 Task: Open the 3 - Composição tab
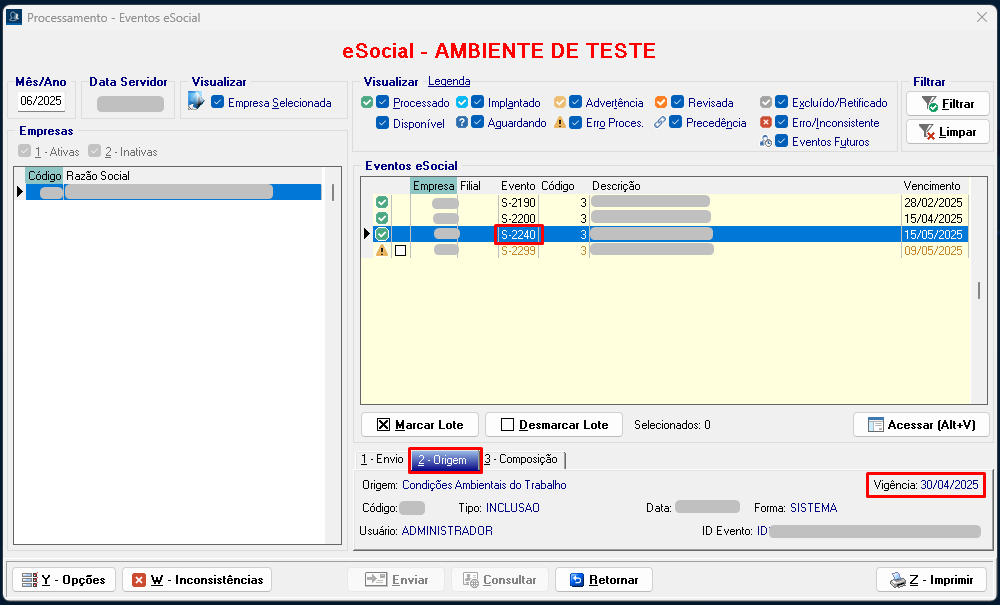521,460
